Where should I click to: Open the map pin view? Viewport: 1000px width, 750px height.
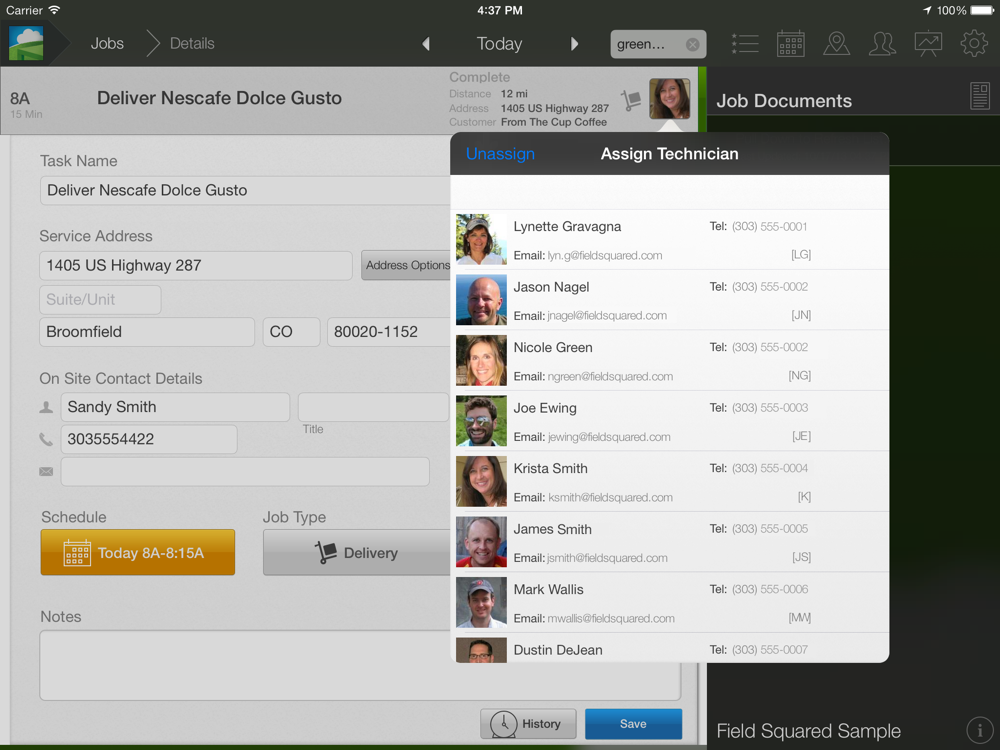click(x=836, y=44)
